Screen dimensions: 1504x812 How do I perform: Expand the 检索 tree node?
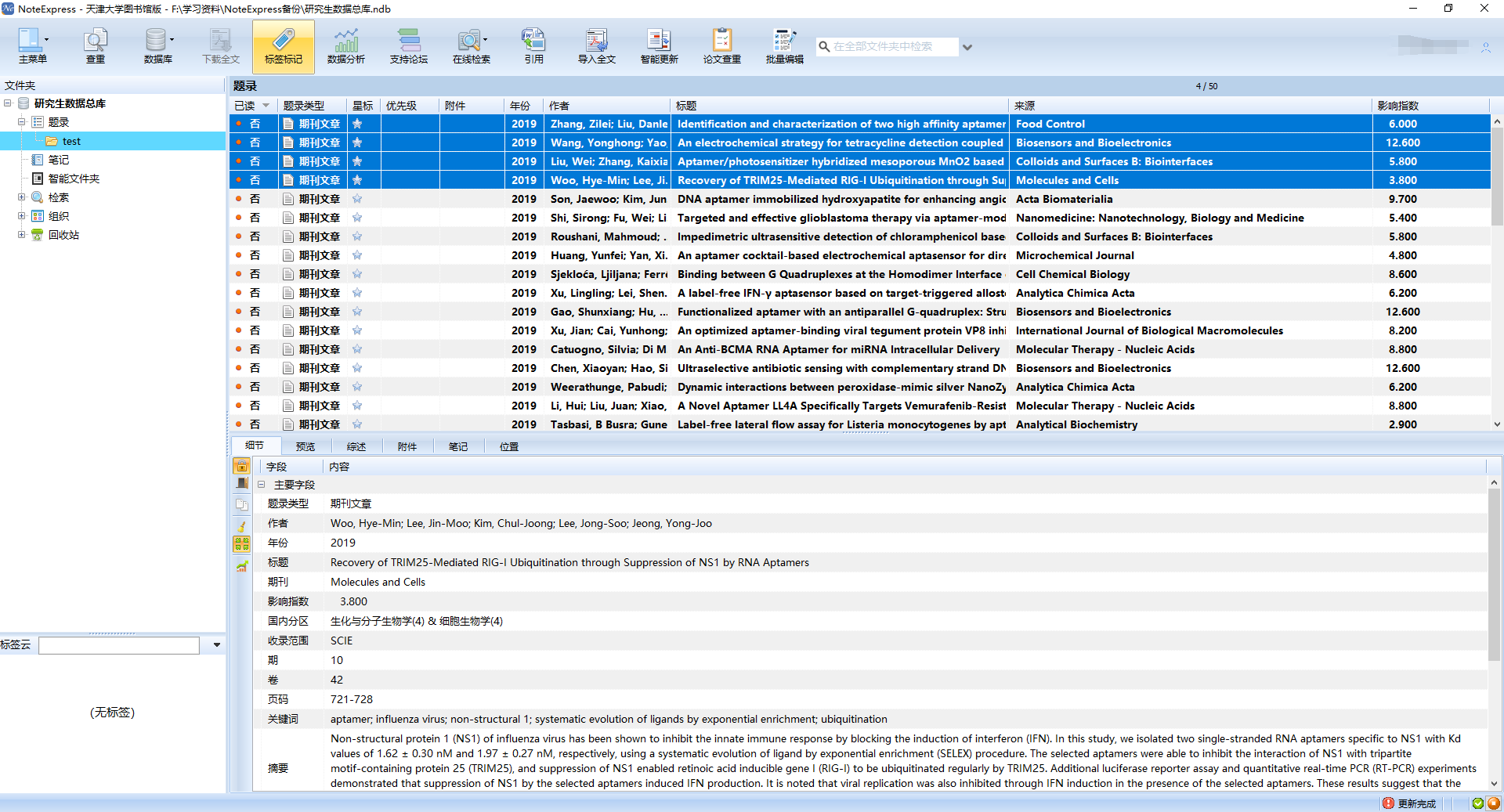click(x=22, y=197)
